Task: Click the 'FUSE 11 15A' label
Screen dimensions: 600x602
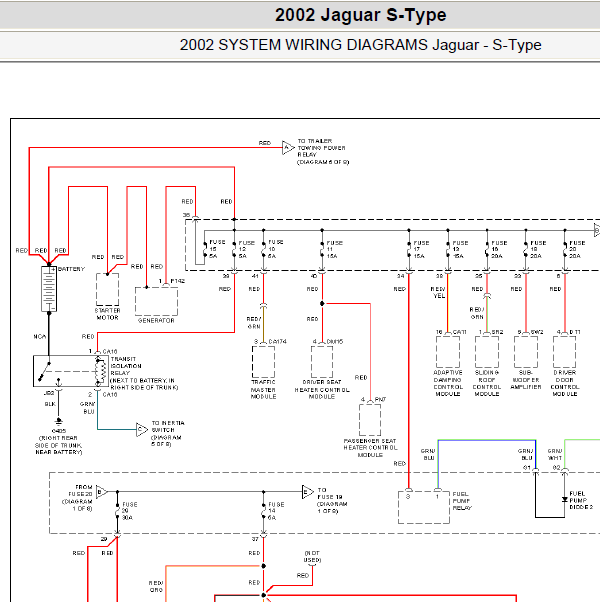Action: [334, 250]
